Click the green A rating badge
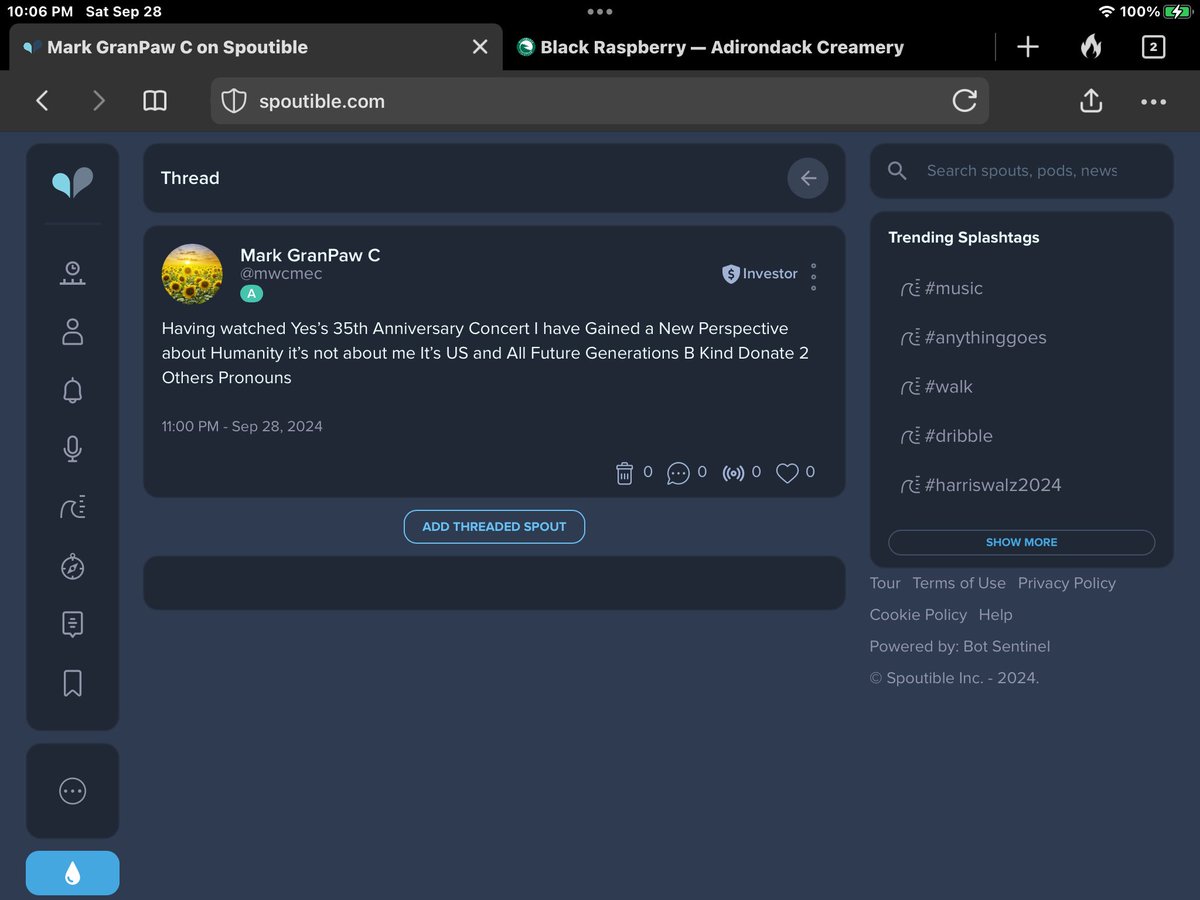The width and height of the screenshot is (1200, 900). coord(251,294)
